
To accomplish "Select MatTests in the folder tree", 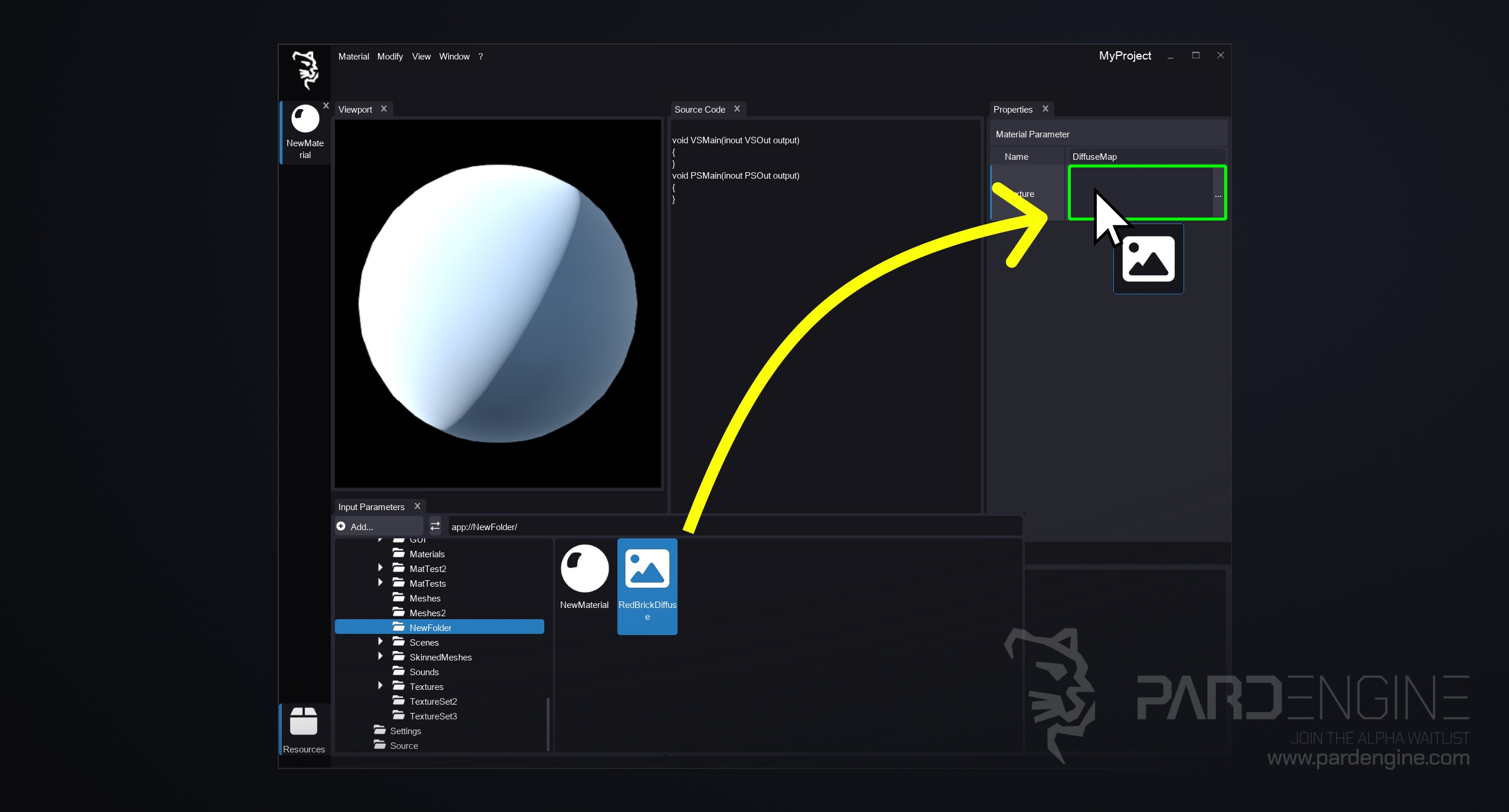I will tap(428, 583).
